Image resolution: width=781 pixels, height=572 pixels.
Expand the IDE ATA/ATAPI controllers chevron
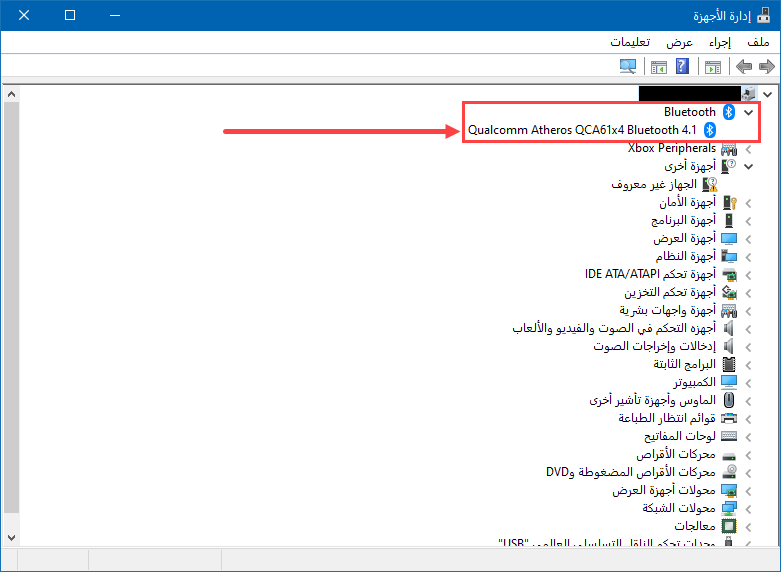tap(748, 275)
